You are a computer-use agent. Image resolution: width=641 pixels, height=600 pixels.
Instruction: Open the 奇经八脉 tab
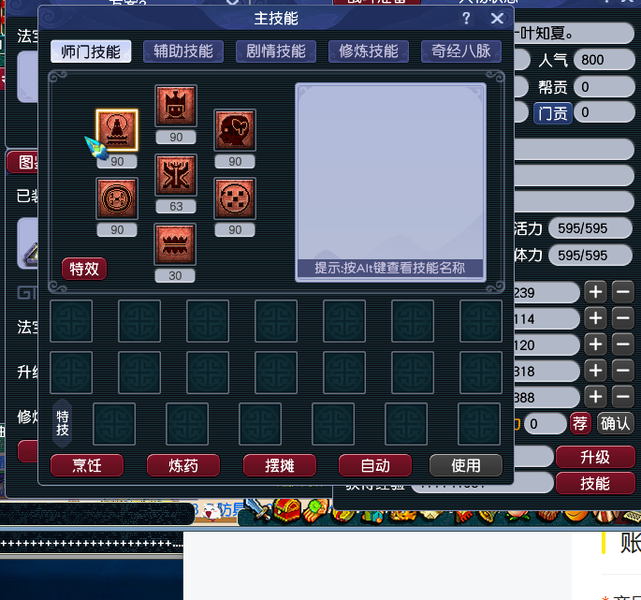[461, 51]
